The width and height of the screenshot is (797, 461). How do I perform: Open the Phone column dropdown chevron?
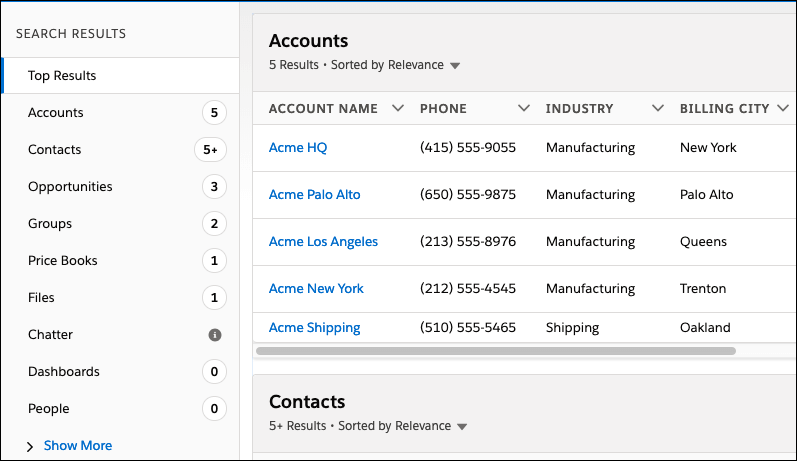pyautogui.click(x=524, y=108)
